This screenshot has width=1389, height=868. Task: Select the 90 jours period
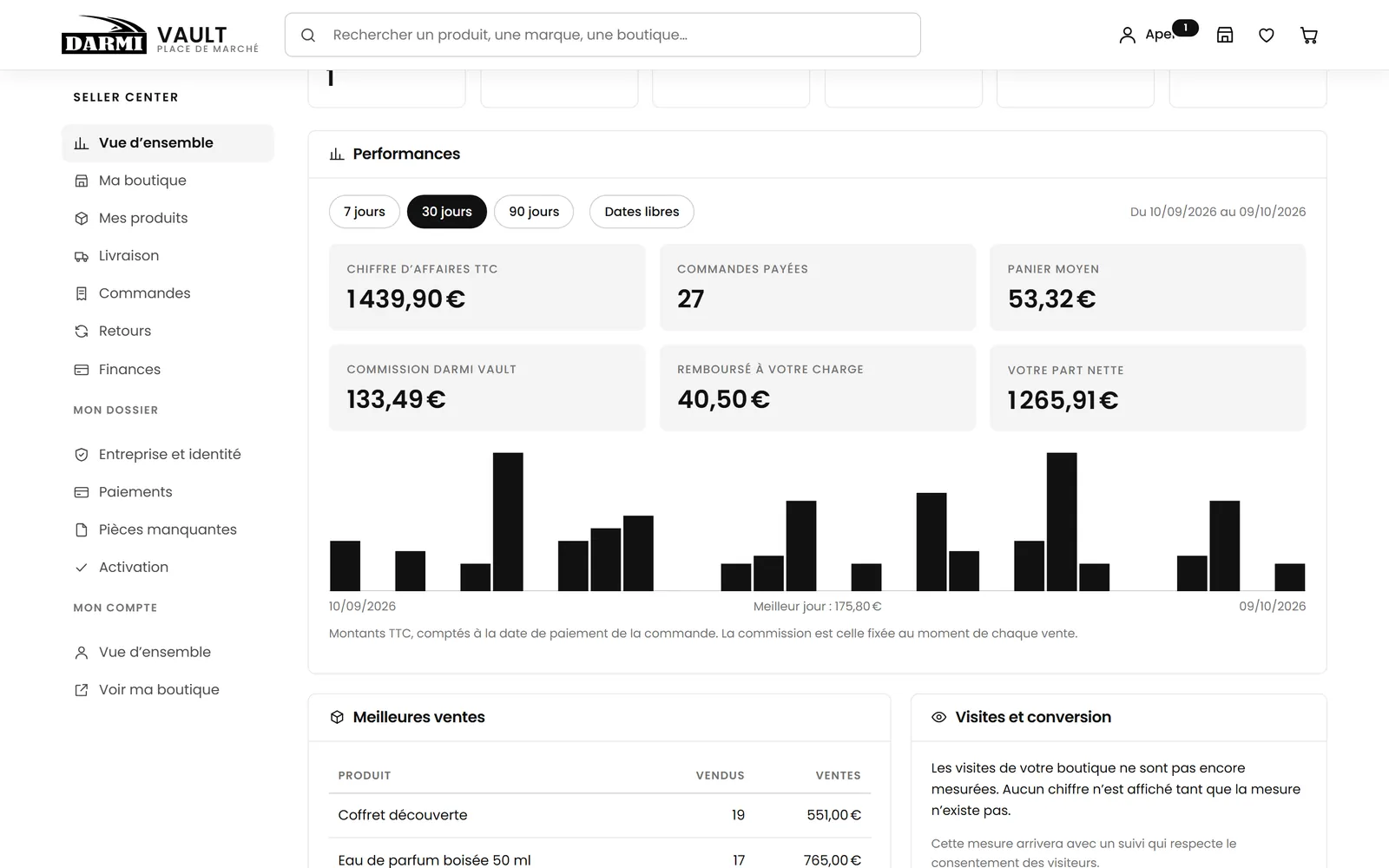tap(534, 212)
